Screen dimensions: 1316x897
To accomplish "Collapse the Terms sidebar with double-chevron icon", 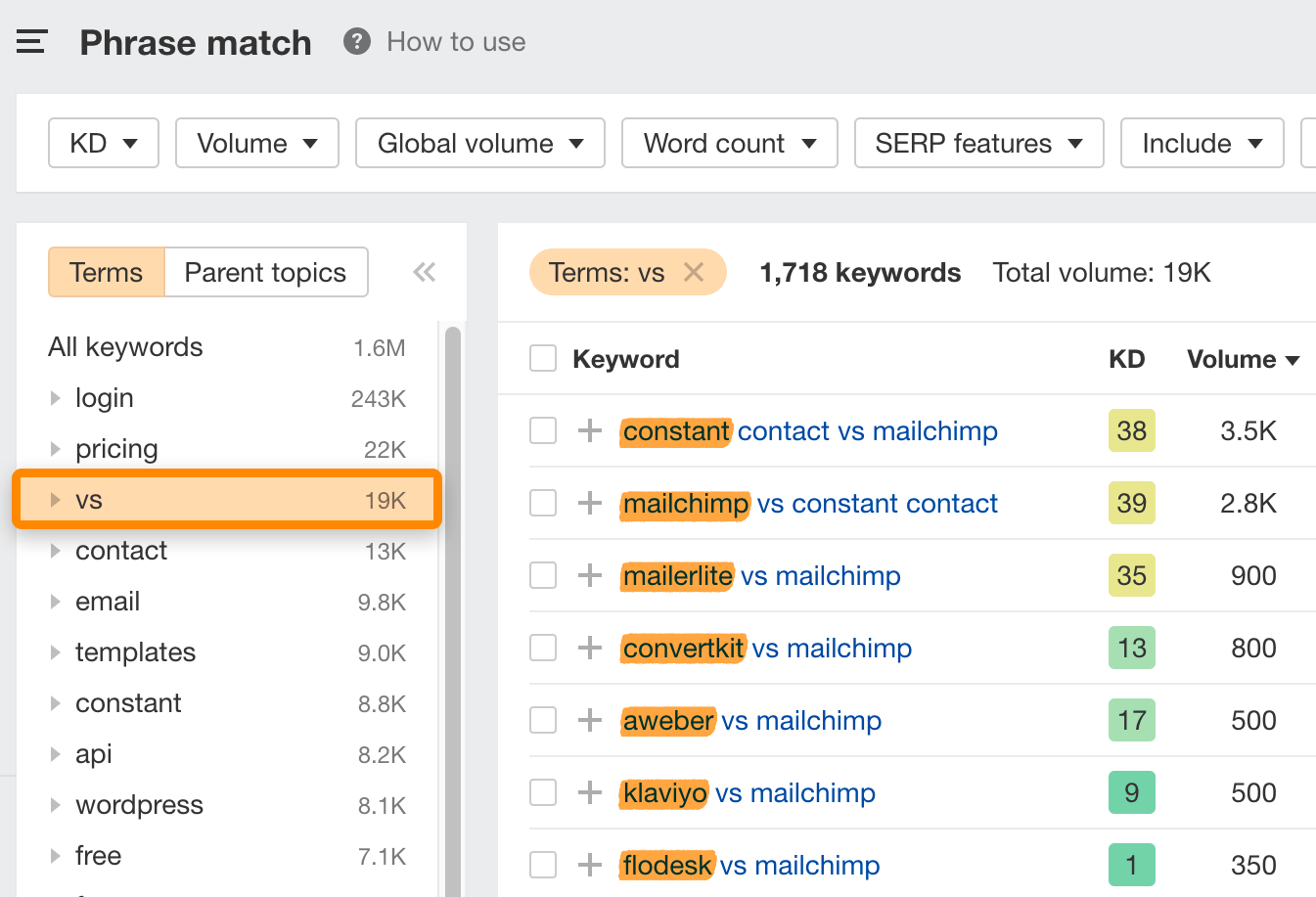I will (424, 272).
